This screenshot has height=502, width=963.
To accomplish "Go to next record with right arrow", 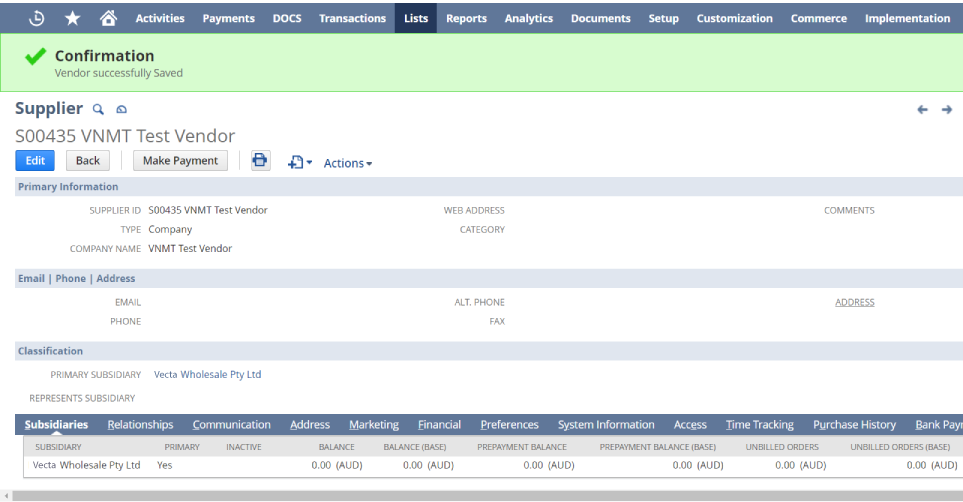I will pos(947,109).
